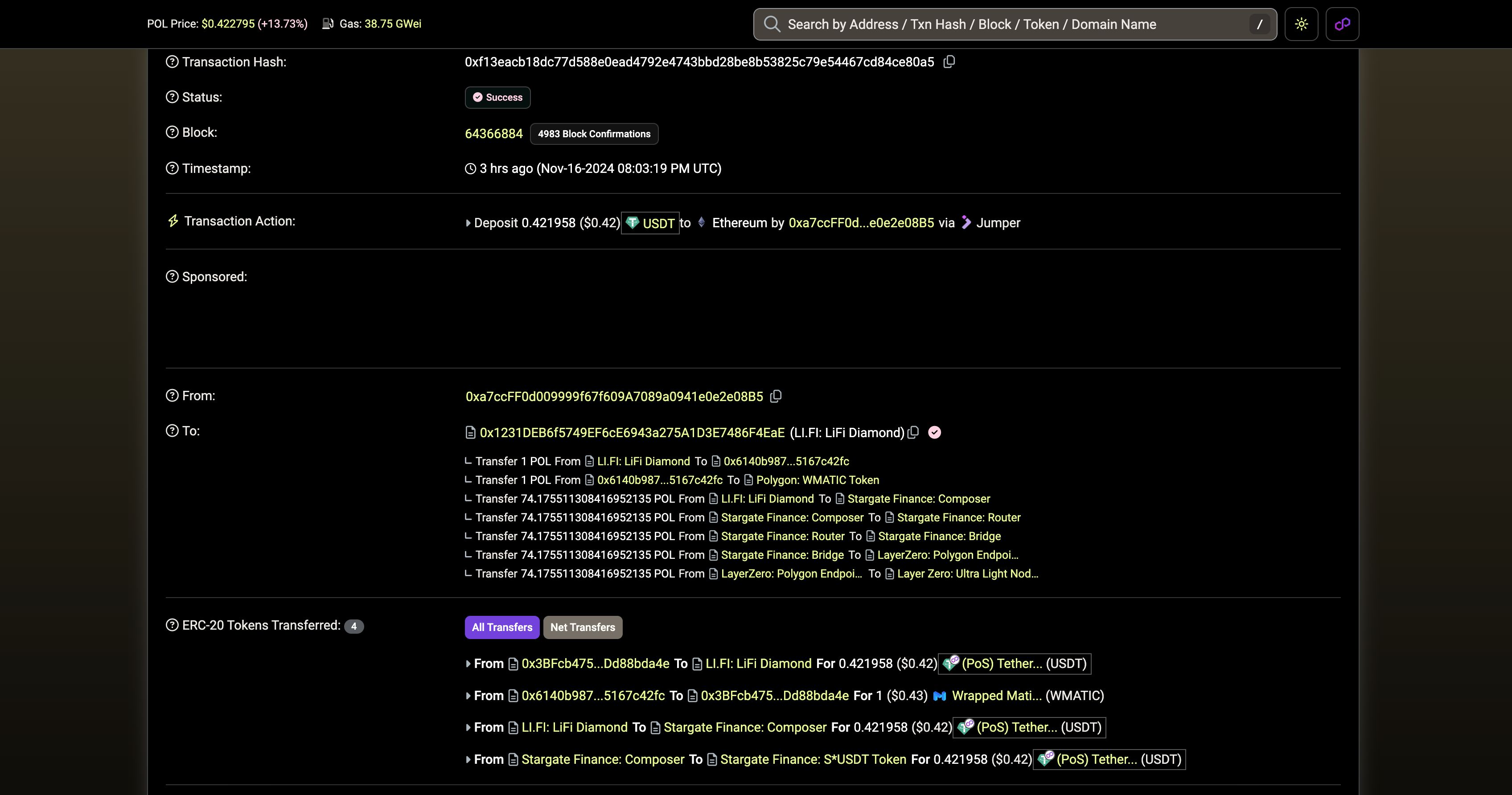Screen dimensions: 1512x795
Task: Expand the transfer row from 0x3BFcb475 to LI.FI
Action: 468,664
